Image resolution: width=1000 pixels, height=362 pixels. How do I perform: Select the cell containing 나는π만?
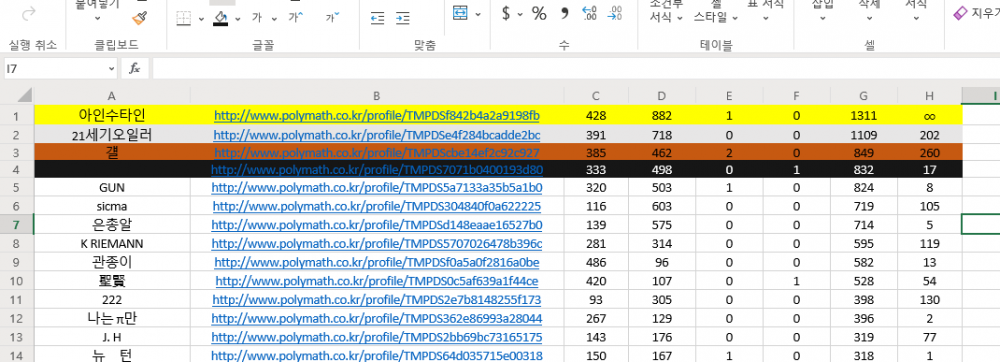point(112,318)
